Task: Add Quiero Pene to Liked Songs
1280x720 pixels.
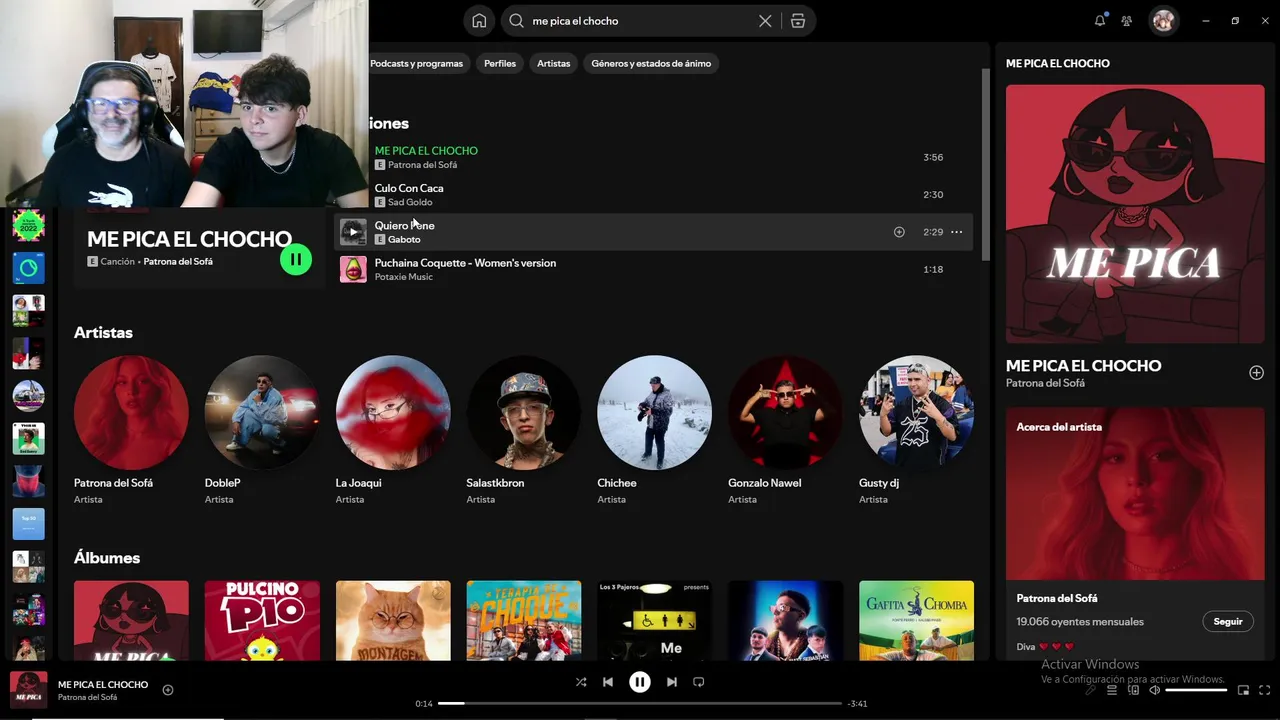Action: 899,232
